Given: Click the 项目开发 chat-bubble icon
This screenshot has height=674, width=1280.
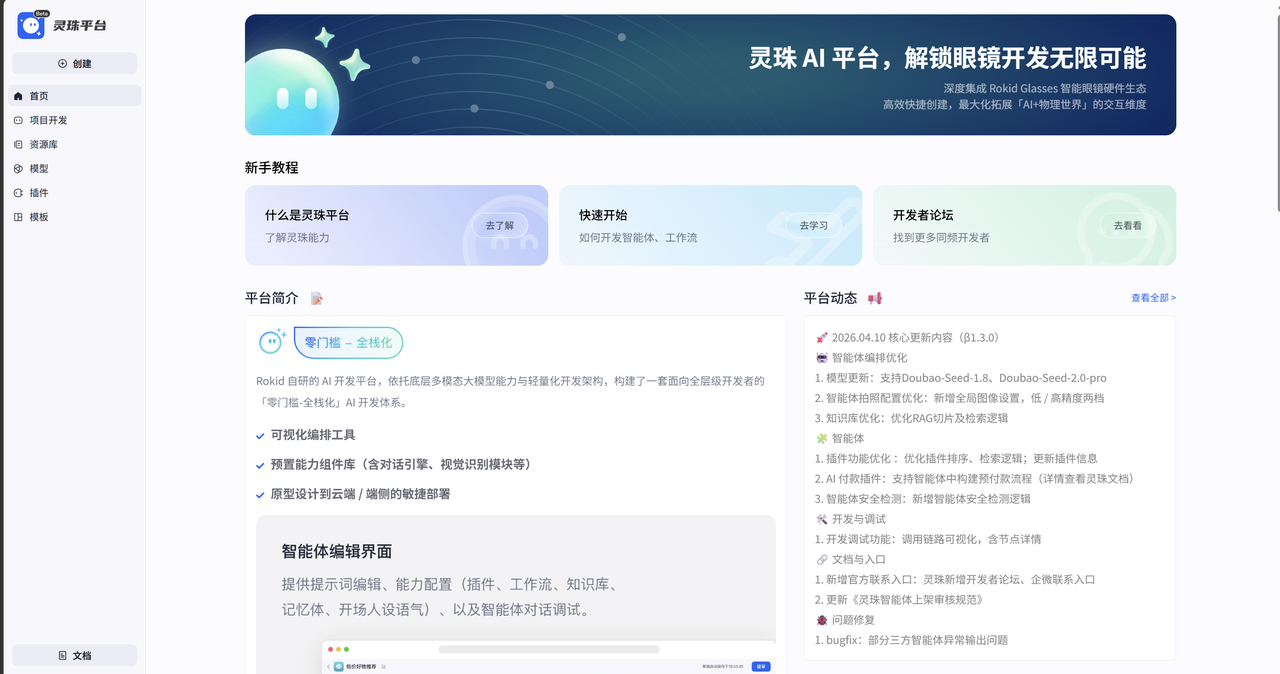Looking at the screenshot, I should [18, 120].
